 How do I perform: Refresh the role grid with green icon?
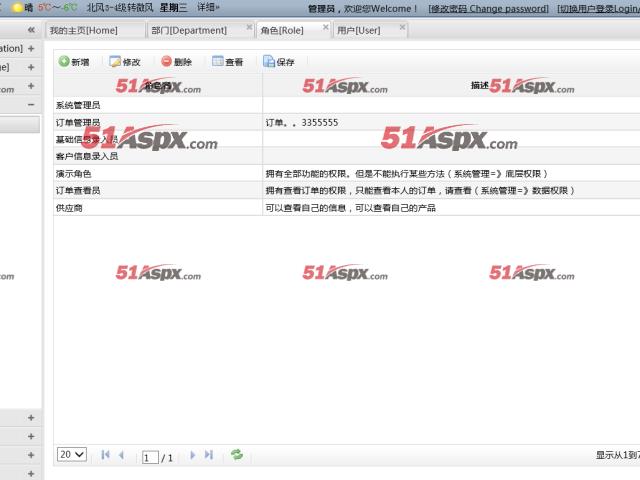pyautogui.click(x=237, y=455)
